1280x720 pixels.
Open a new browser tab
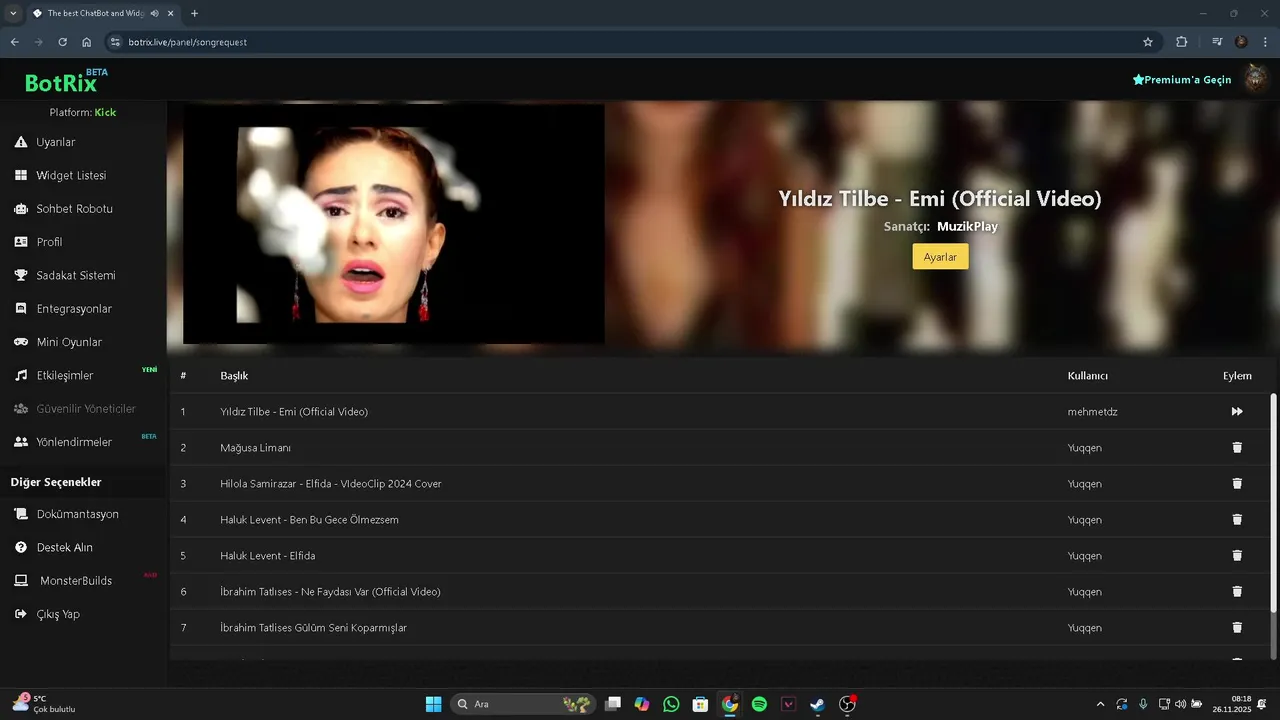click(x=194, y=13)
